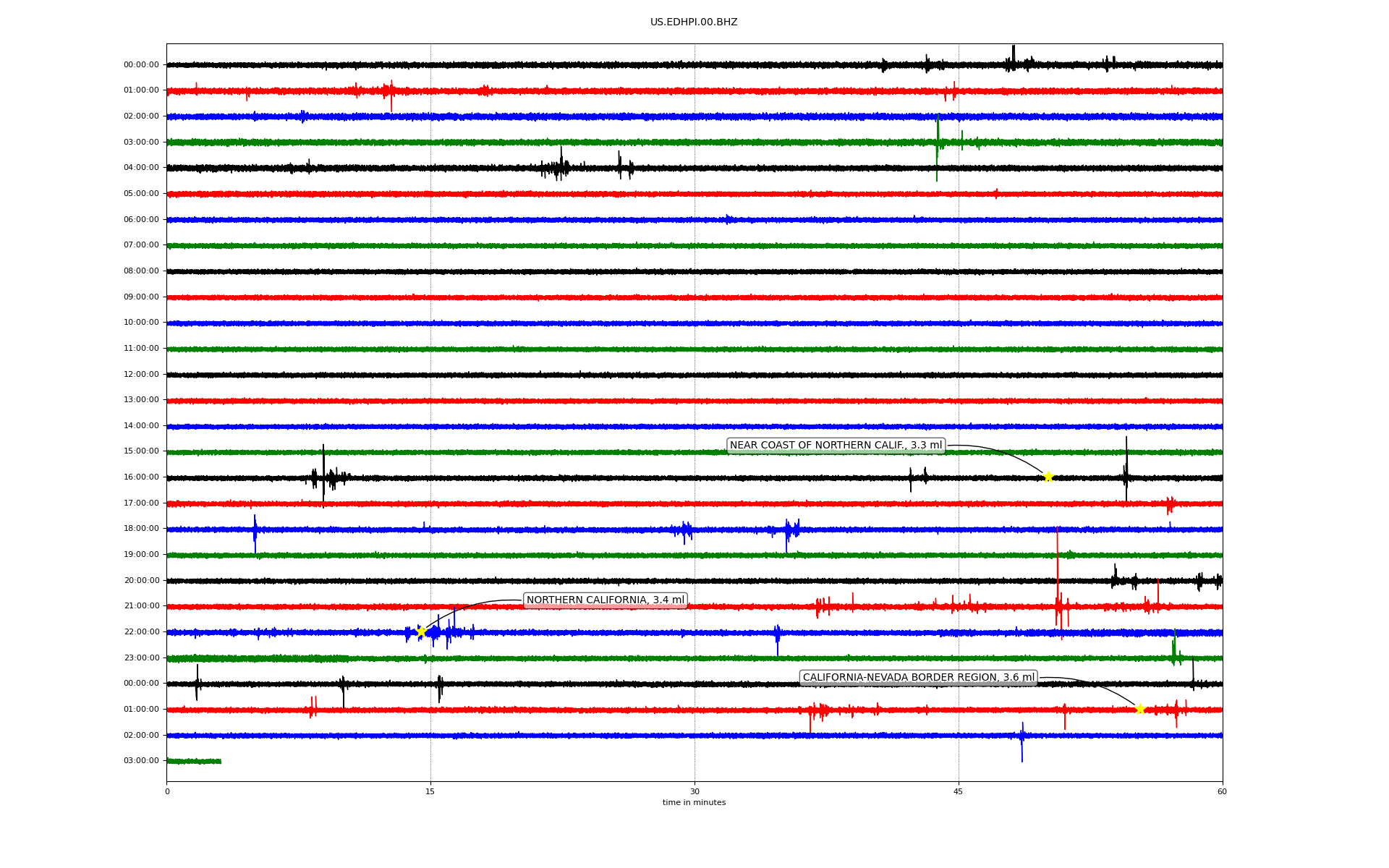Screen dimensions: 1389x868
Task: Click the 04:00:00 hour label
Action: point(141,168)
